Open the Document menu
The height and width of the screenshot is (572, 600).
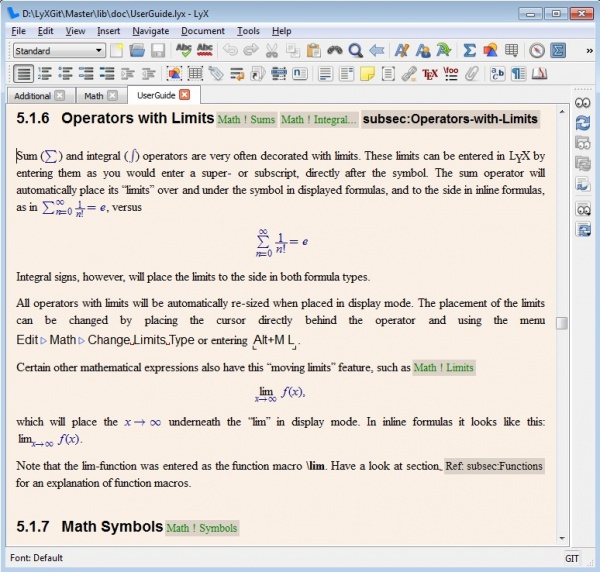tap(203, 31)
